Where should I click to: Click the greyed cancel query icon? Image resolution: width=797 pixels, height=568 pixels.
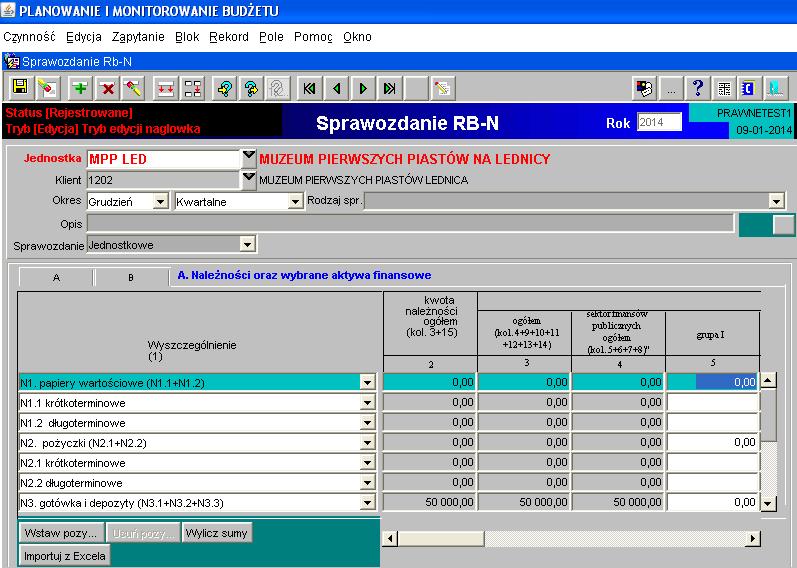coord(278,88)
